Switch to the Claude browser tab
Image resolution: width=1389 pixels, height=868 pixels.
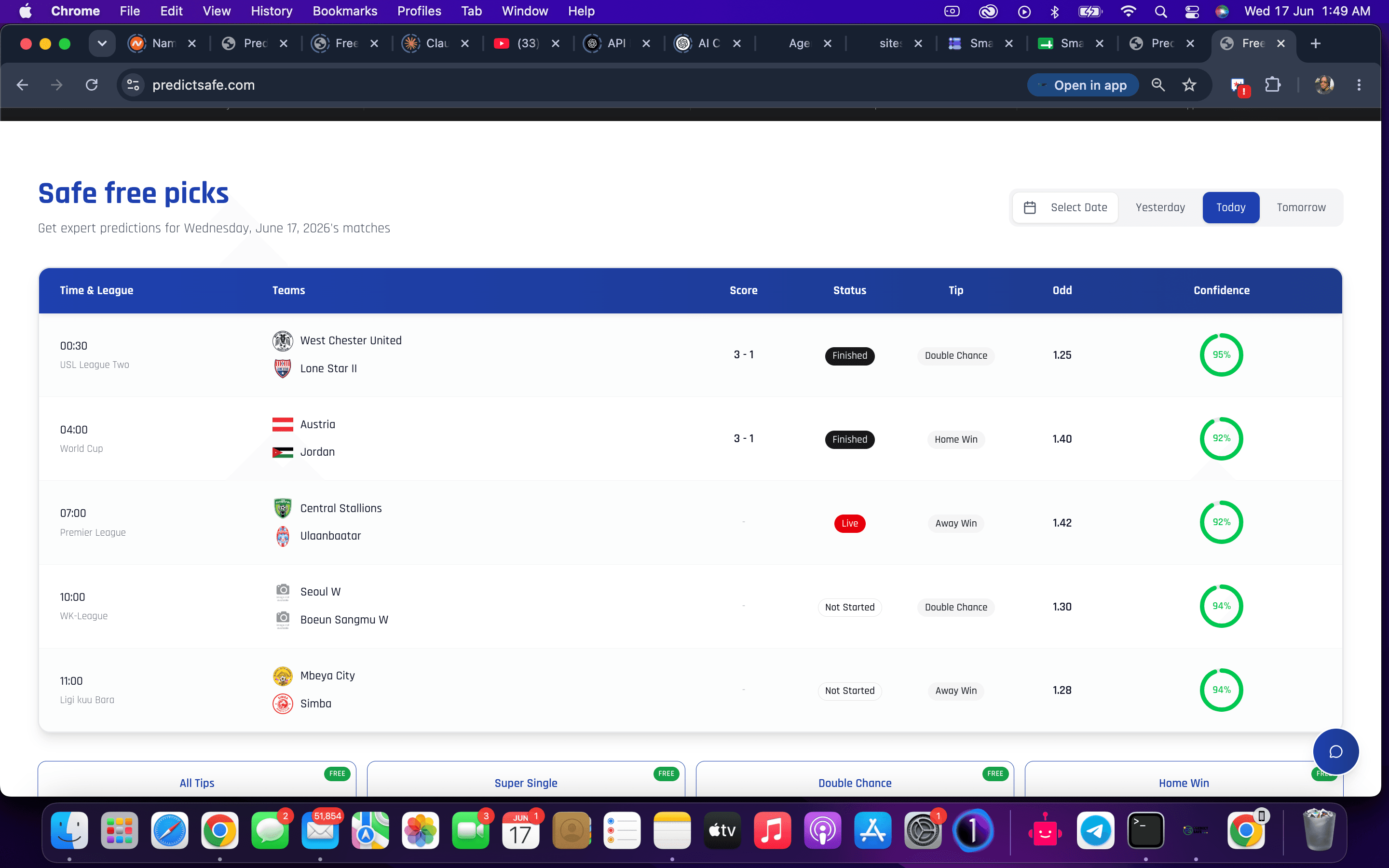coord(427,43)
